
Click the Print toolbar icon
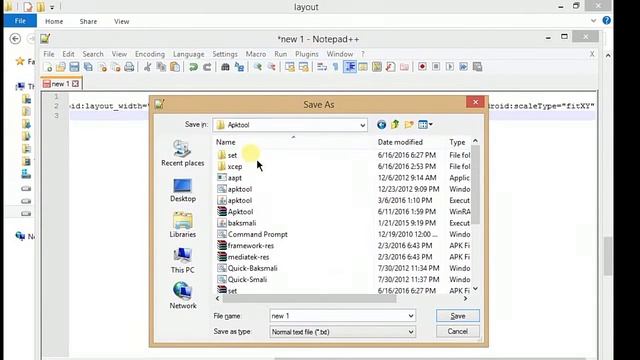tap(129, 67)
